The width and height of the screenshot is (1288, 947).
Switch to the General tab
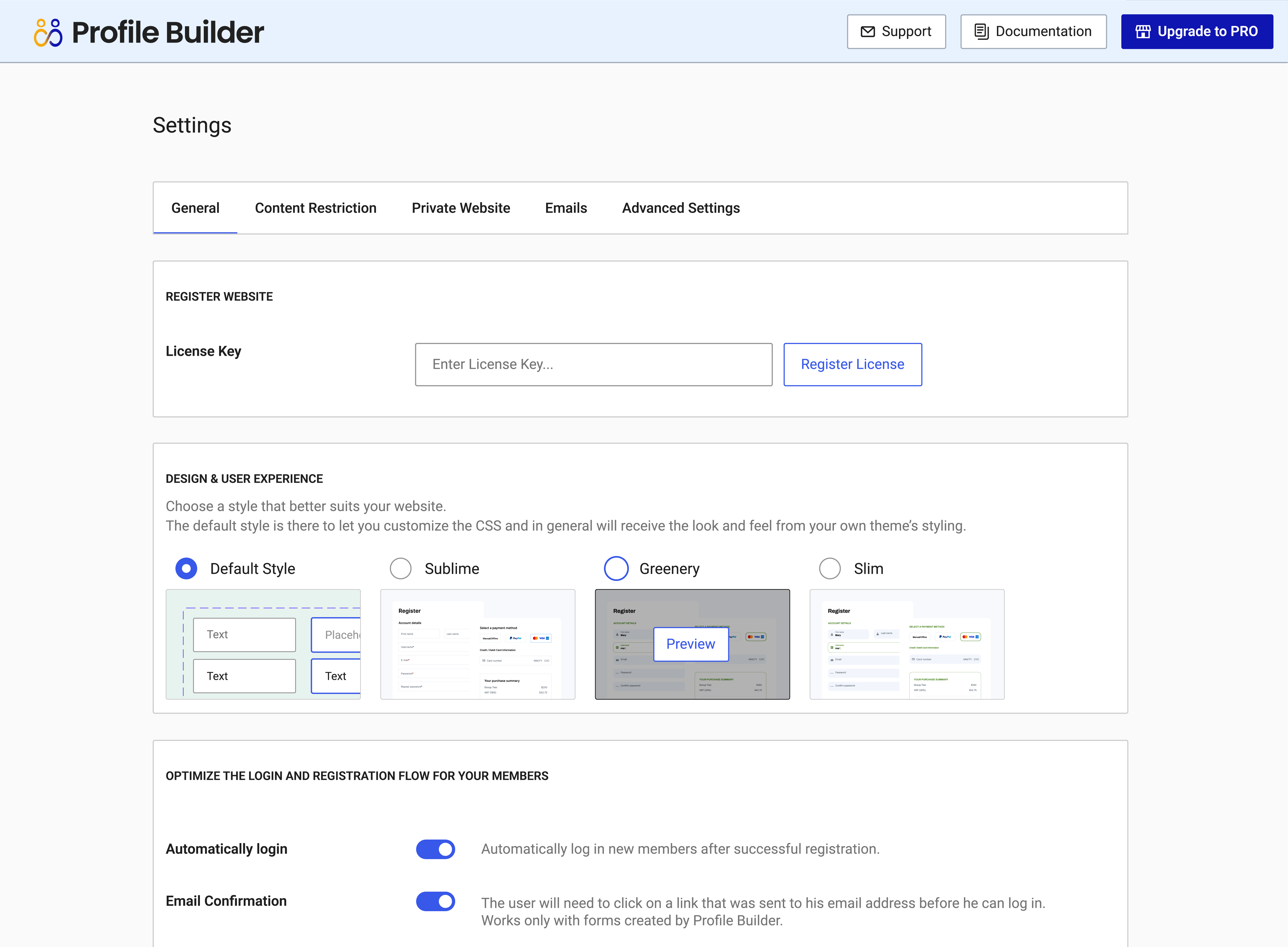point(195,208)
